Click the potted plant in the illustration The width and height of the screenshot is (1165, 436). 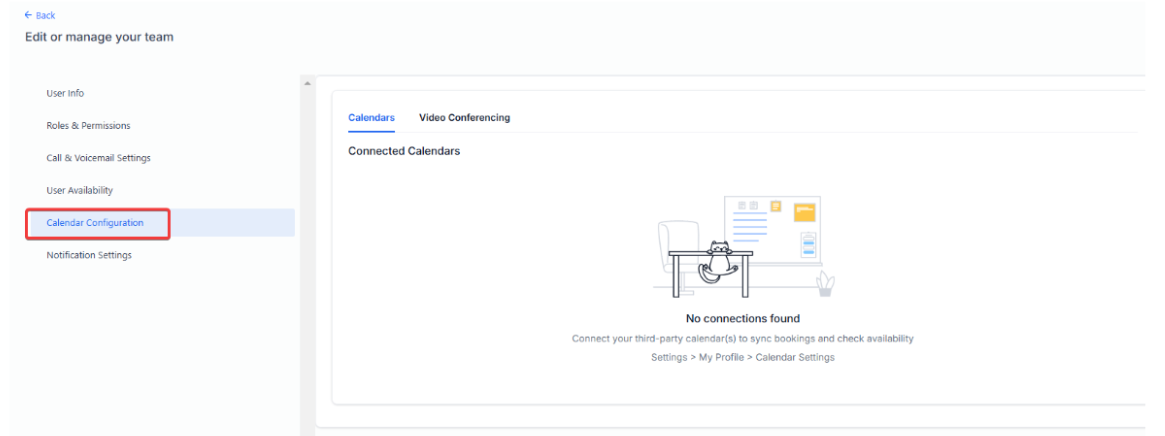825,285
